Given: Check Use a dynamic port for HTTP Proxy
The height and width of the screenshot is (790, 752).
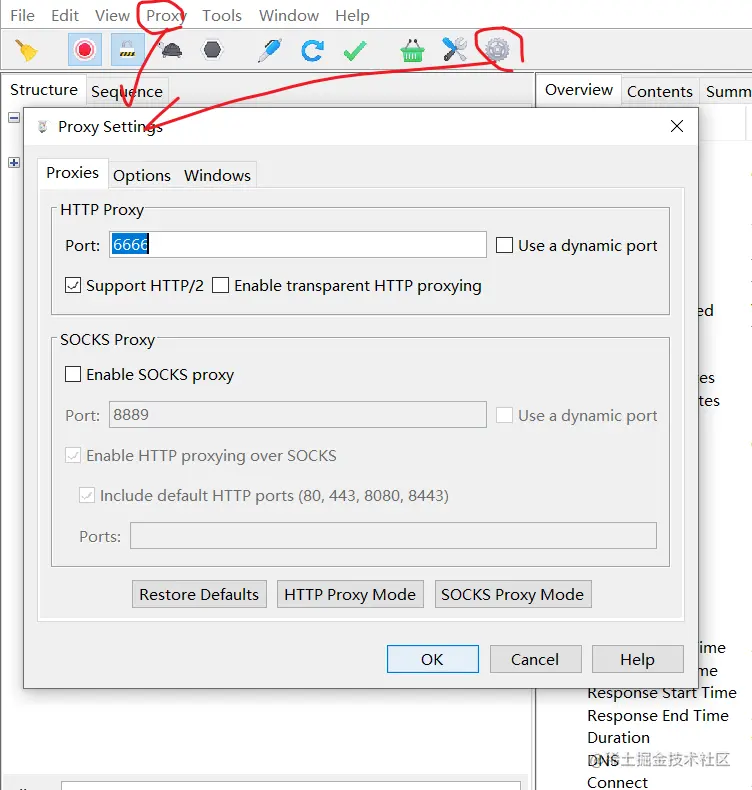Looking at the screenshot, I should coord(504,245).
